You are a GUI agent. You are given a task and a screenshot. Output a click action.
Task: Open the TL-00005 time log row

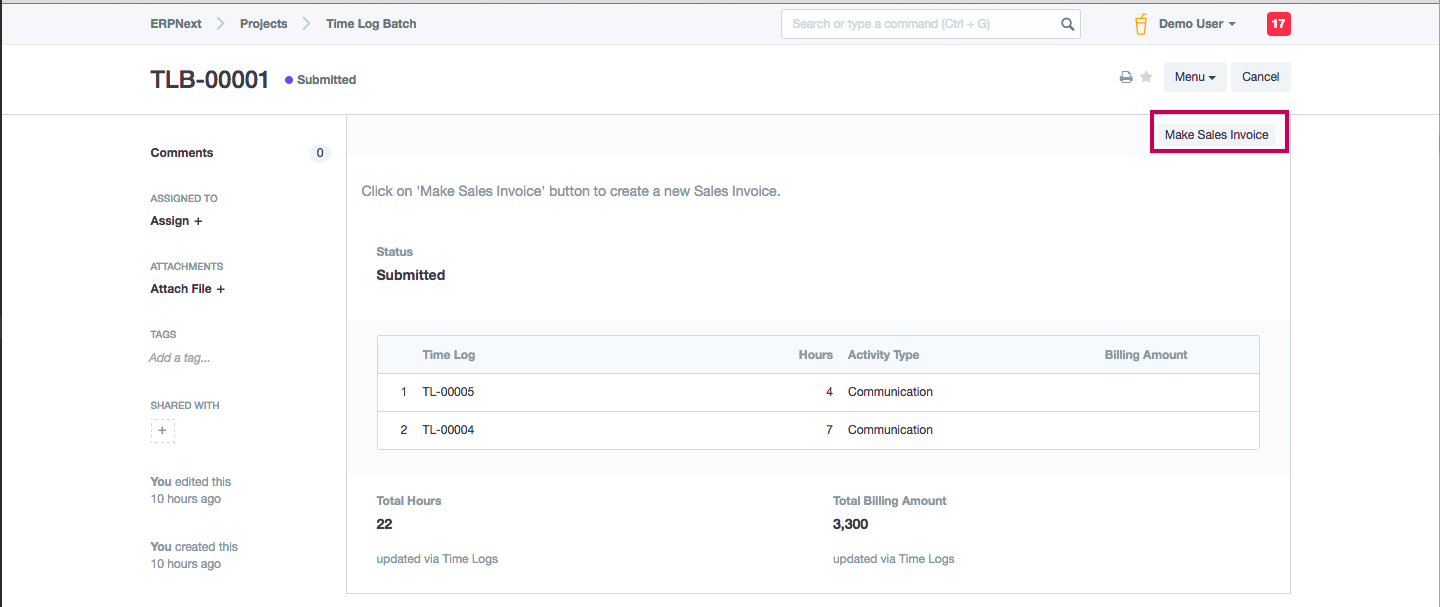tap(448, 392)
